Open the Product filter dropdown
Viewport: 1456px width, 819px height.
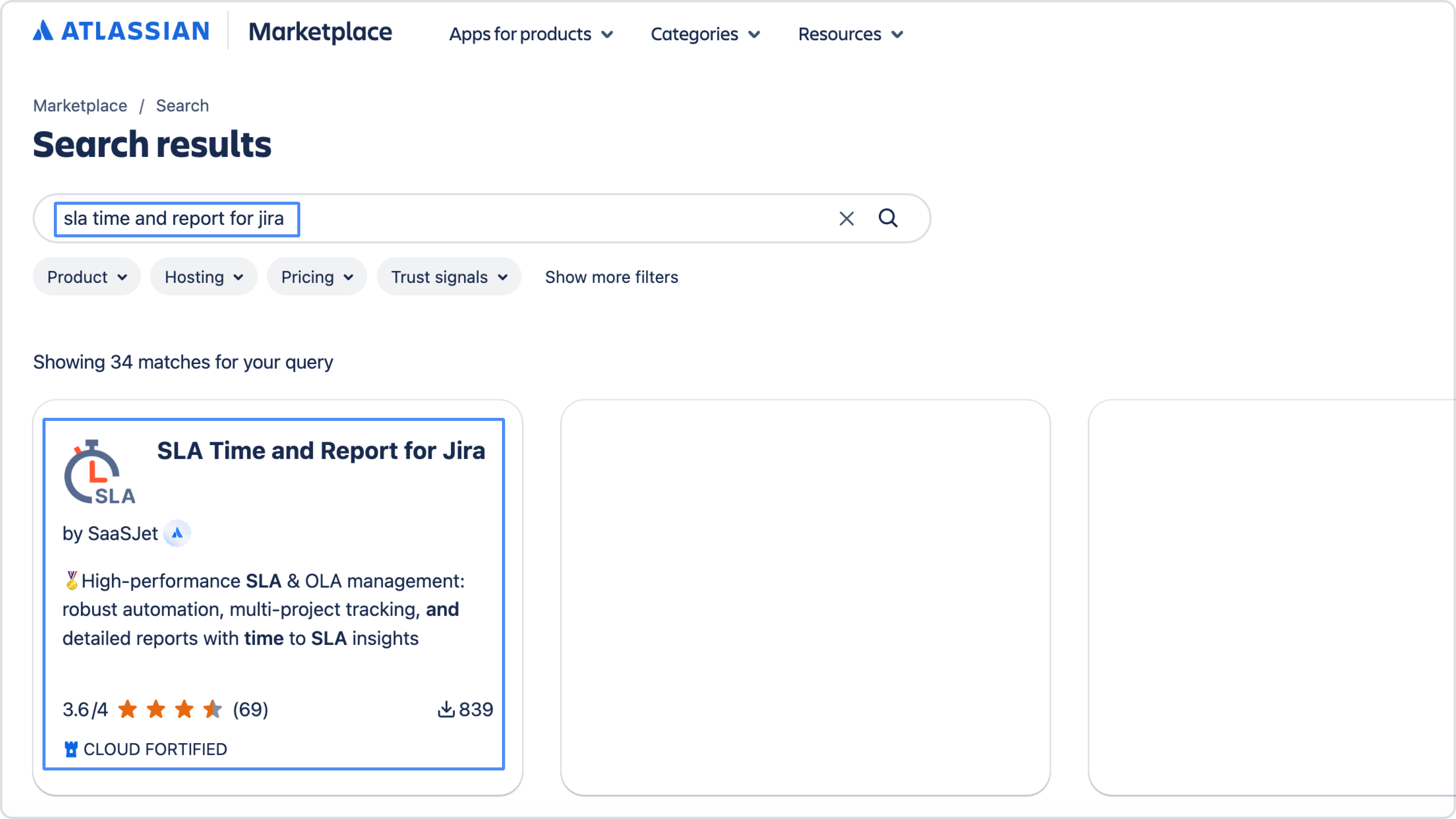(86, 277)
